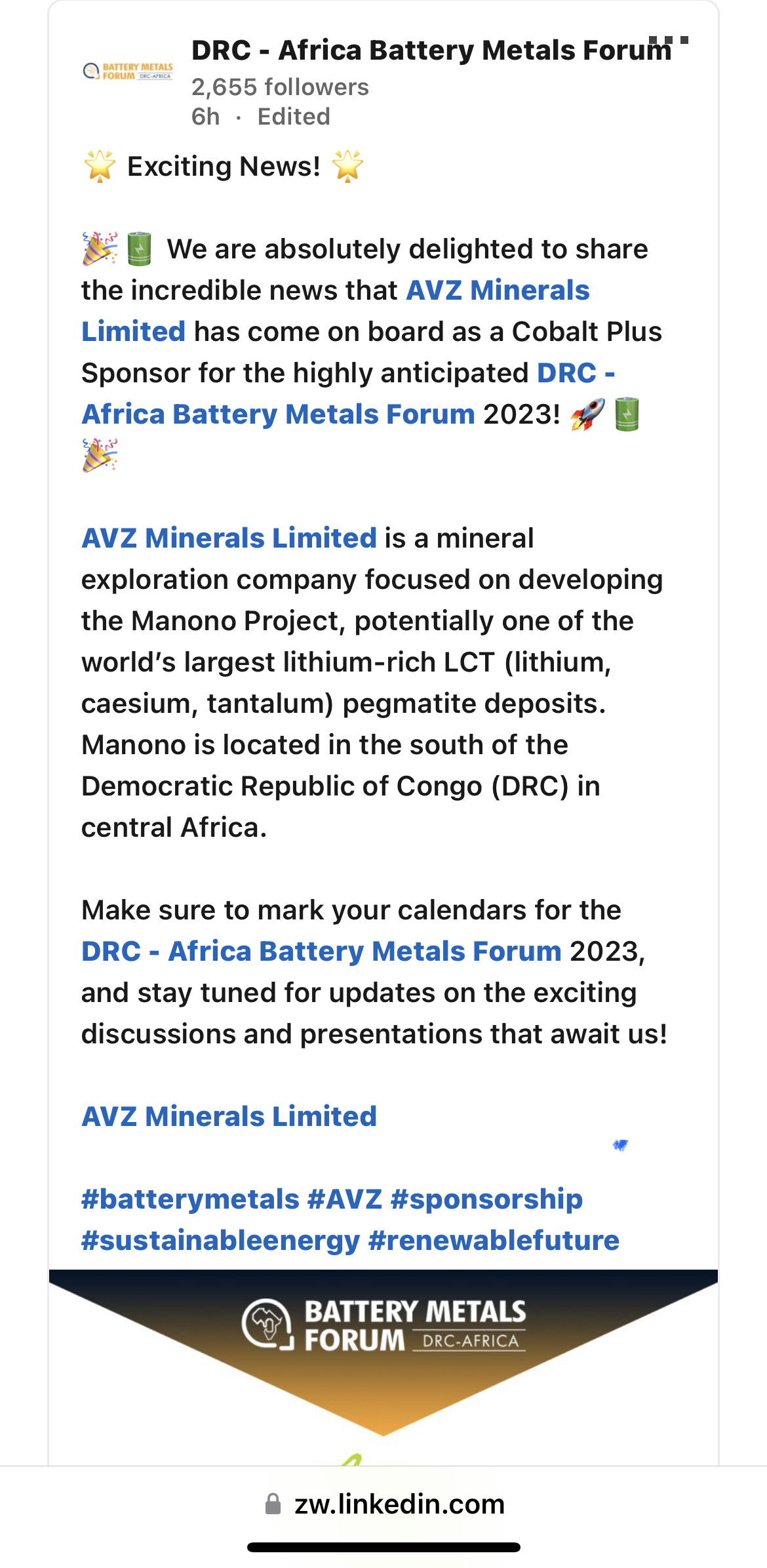Tap the #batterymetals hashtag
Image resolution: width=767 pixels, height=1568 pixels.
tap(190, 1199)
